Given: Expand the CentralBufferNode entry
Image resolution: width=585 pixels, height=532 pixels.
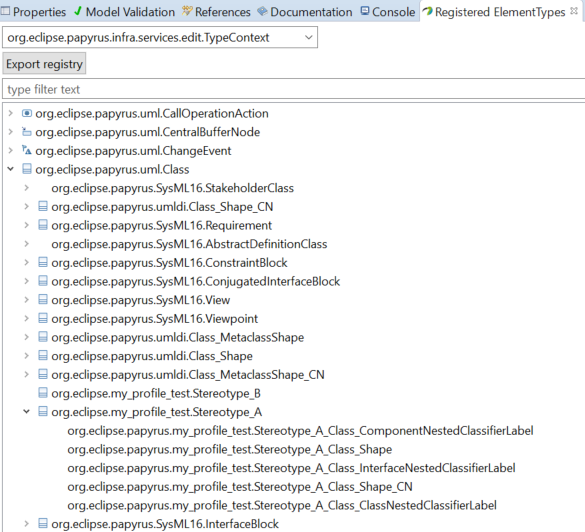Looking at the screenshot, I should point(10,132).
